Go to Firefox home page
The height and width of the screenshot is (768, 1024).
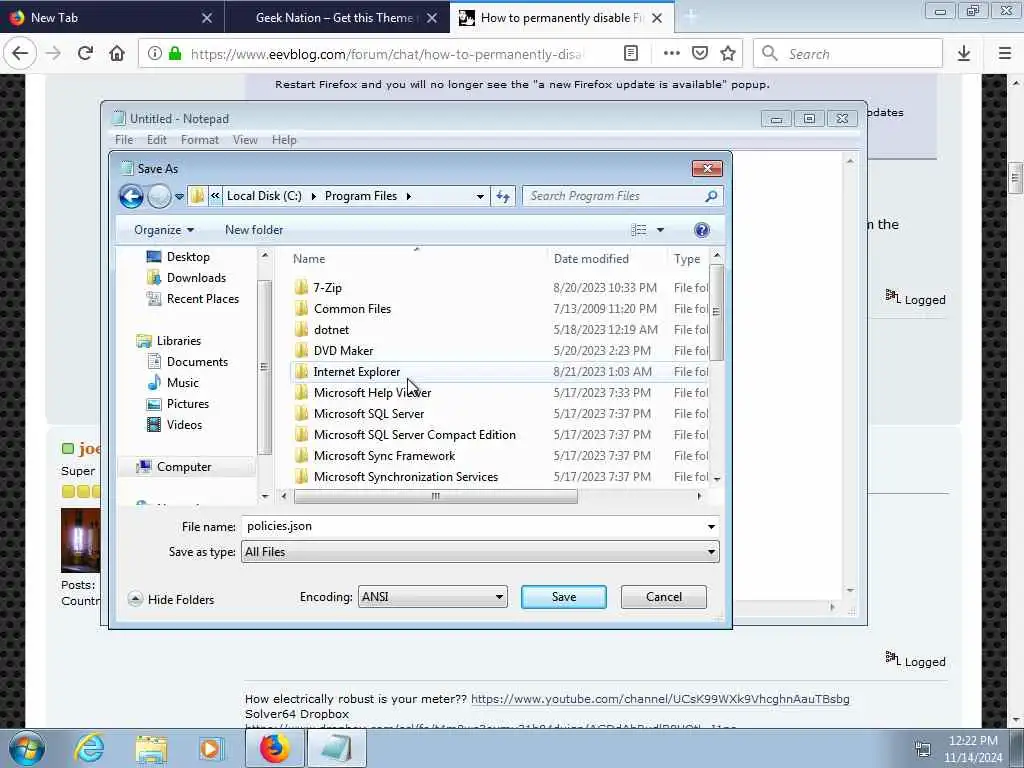click(x=117, y=54)
